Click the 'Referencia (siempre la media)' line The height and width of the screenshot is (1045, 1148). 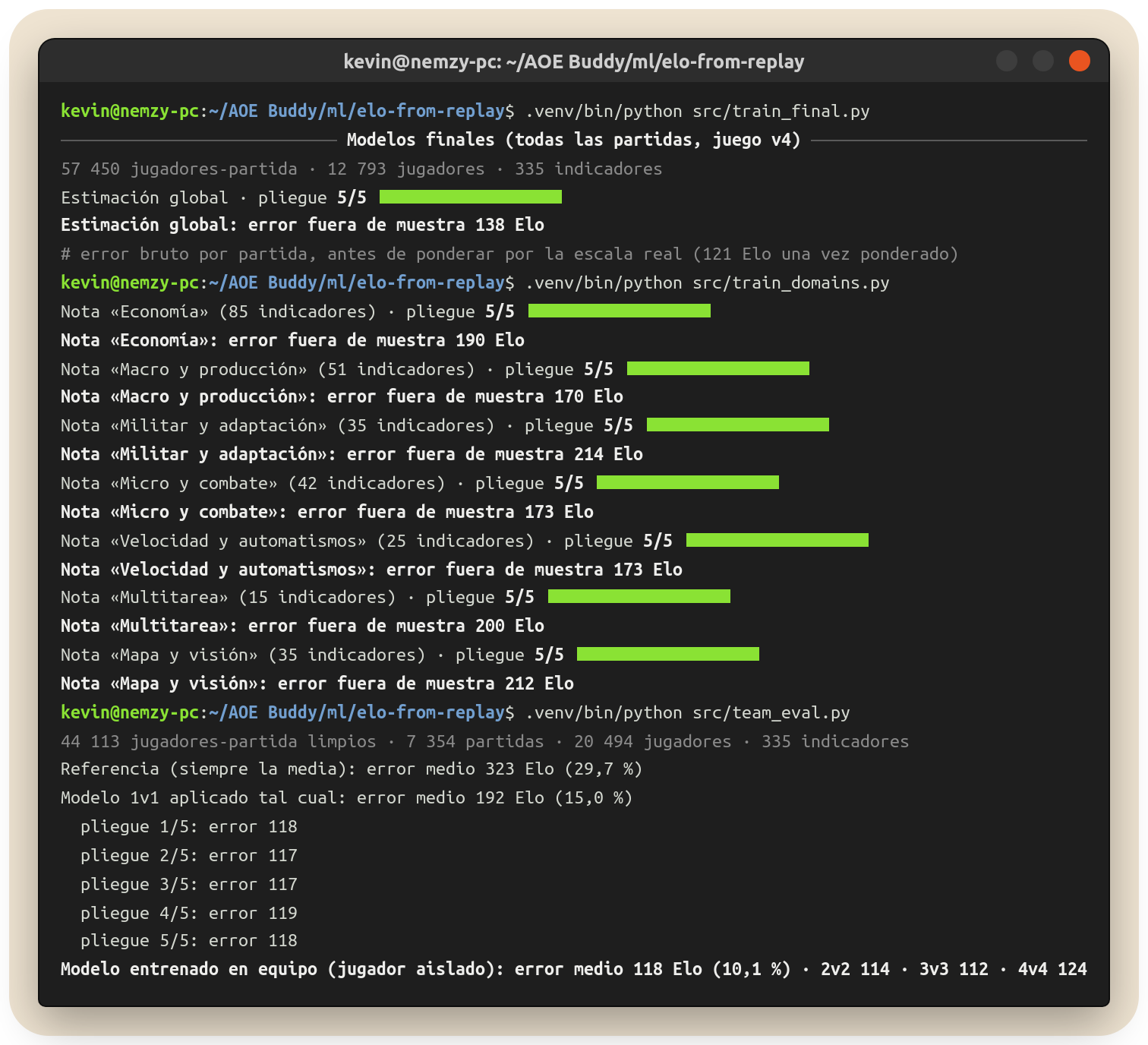[352, 769]
